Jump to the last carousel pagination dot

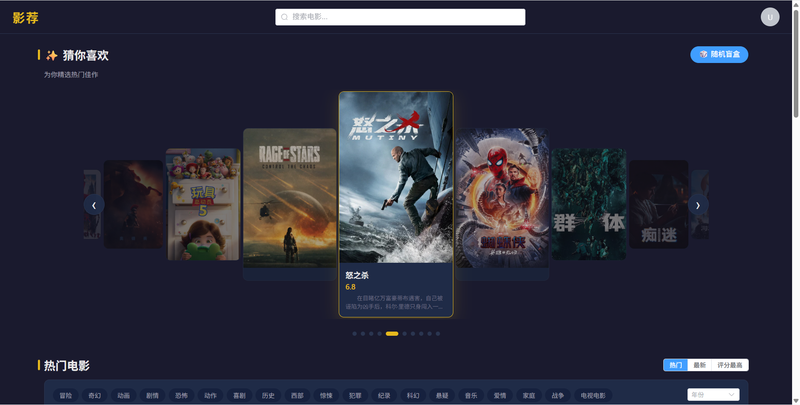point(438,334)
